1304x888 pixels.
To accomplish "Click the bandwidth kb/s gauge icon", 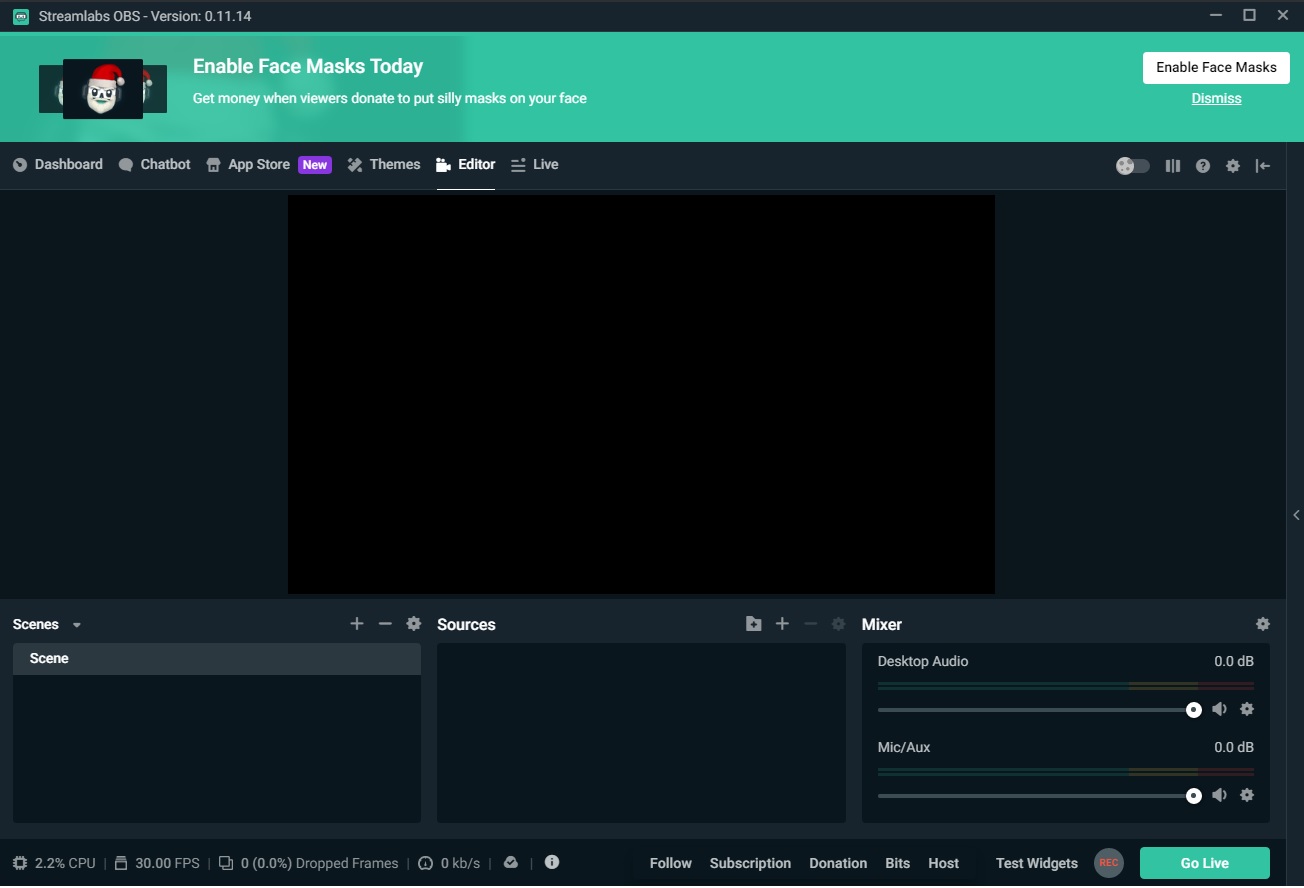I will point(425,863).
